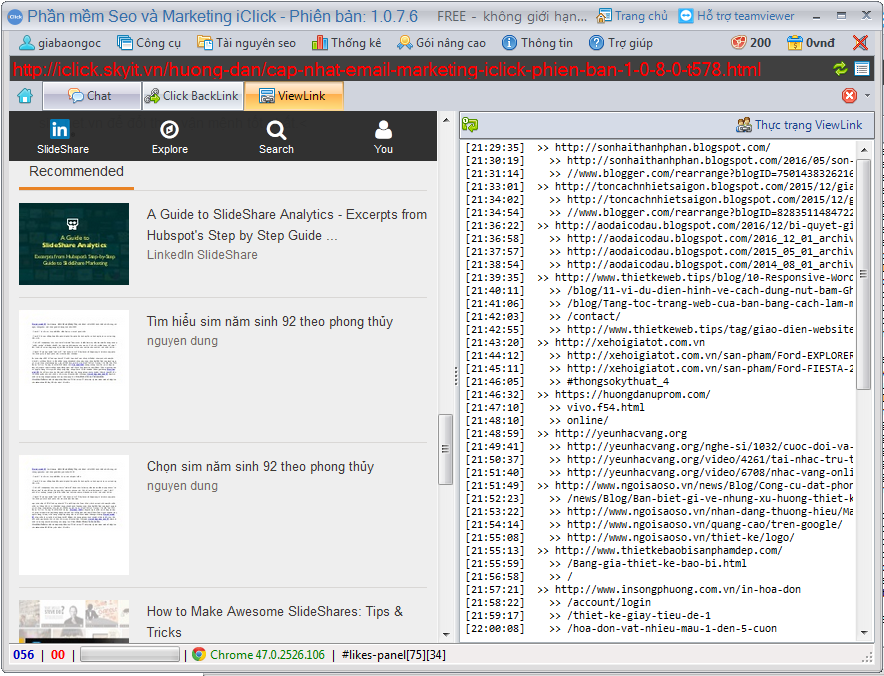Click the Thực trạng ViewLink button

pos(798,125)
